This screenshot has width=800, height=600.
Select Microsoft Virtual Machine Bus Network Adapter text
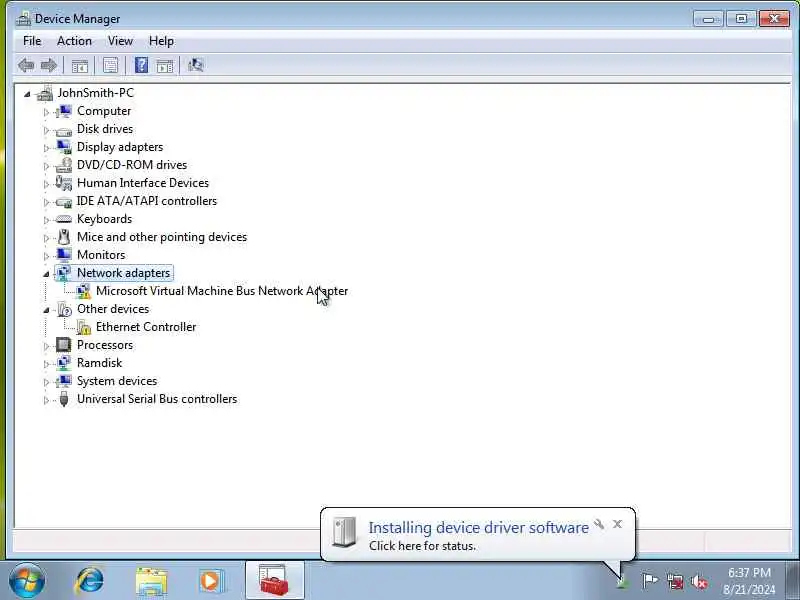(x=222, y=291)
